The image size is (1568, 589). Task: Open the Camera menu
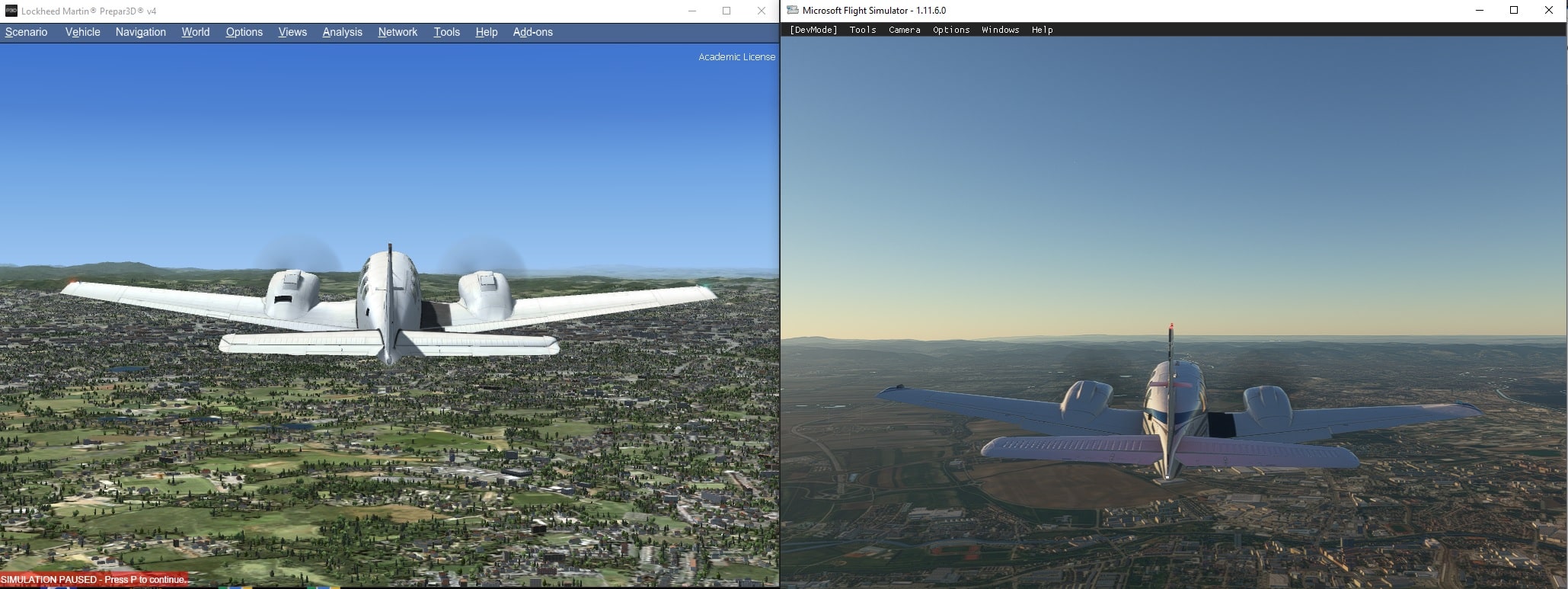coord(904,30)
